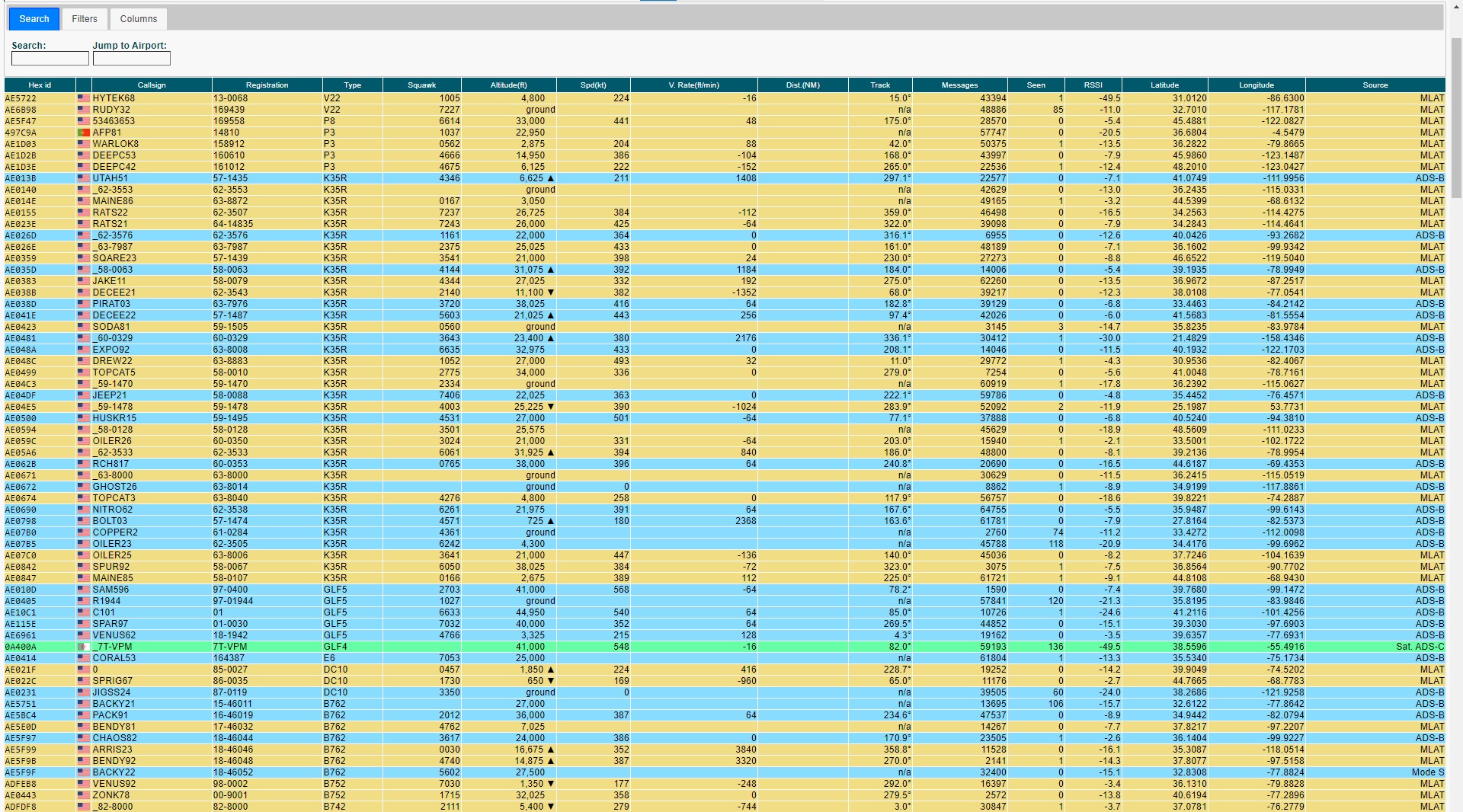Sort by Source column header
Image resolution: width=1463 pixels, height=812 pixels.
coord(1375,85)
